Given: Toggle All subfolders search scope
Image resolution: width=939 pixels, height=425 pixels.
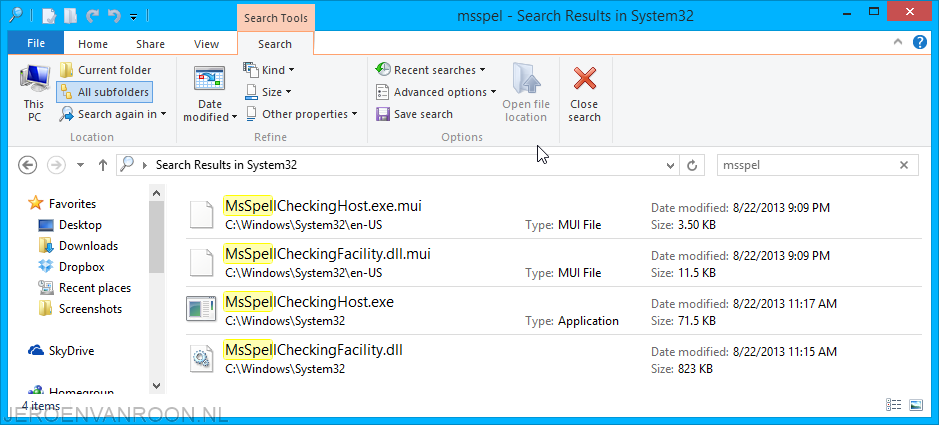Looking at the screenshot, I should click(105, 92).
